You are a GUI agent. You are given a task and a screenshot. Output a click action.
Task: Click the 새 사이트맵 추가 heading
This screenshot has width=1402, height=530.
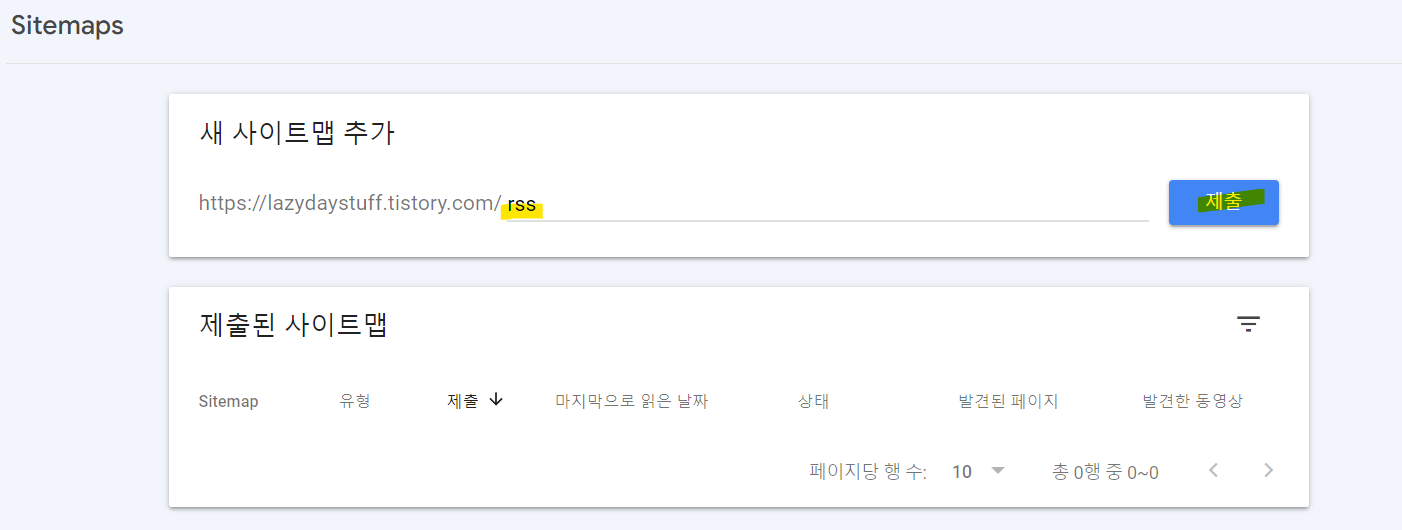[x=297, y=133]
